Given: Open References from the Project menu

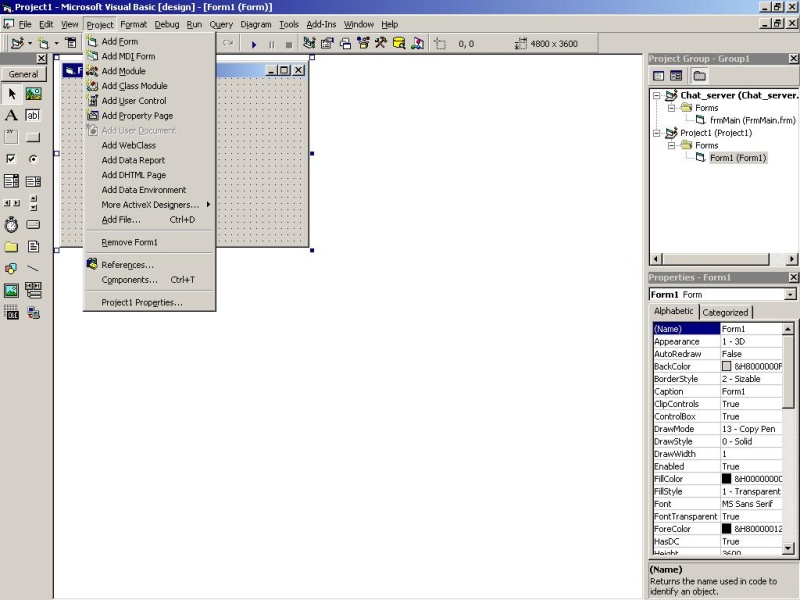Looking at the screenshot, I should [x=149, y=265].
